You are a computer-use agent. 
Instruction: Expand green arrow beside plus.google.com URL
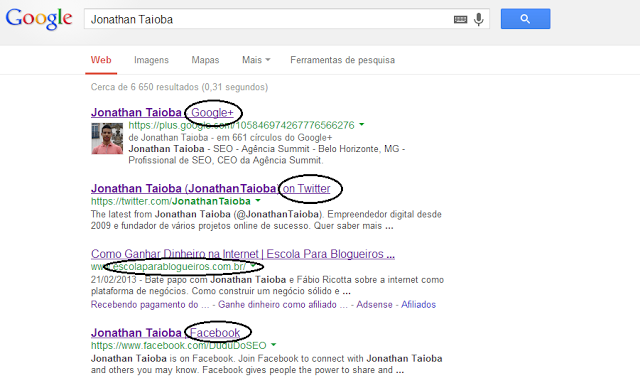pos(361,125)
